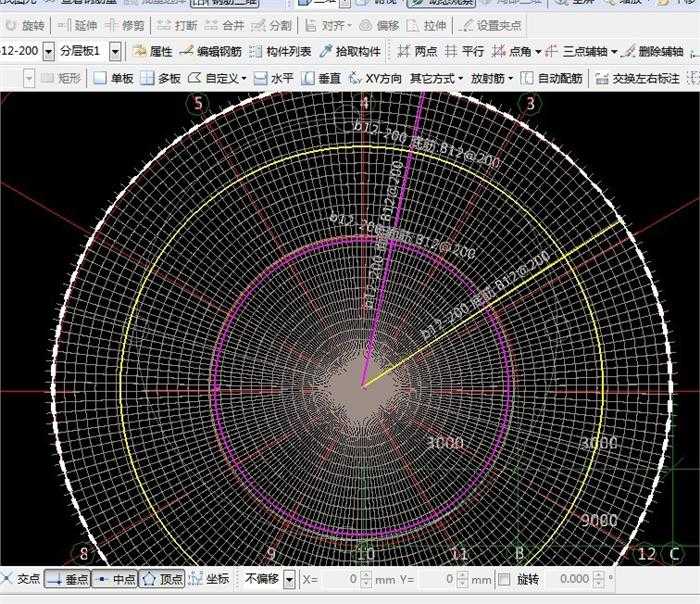Click 交换左右标注 (swap left-right labels)
Viewport: 700px width, 604px height.
[638, 79]
